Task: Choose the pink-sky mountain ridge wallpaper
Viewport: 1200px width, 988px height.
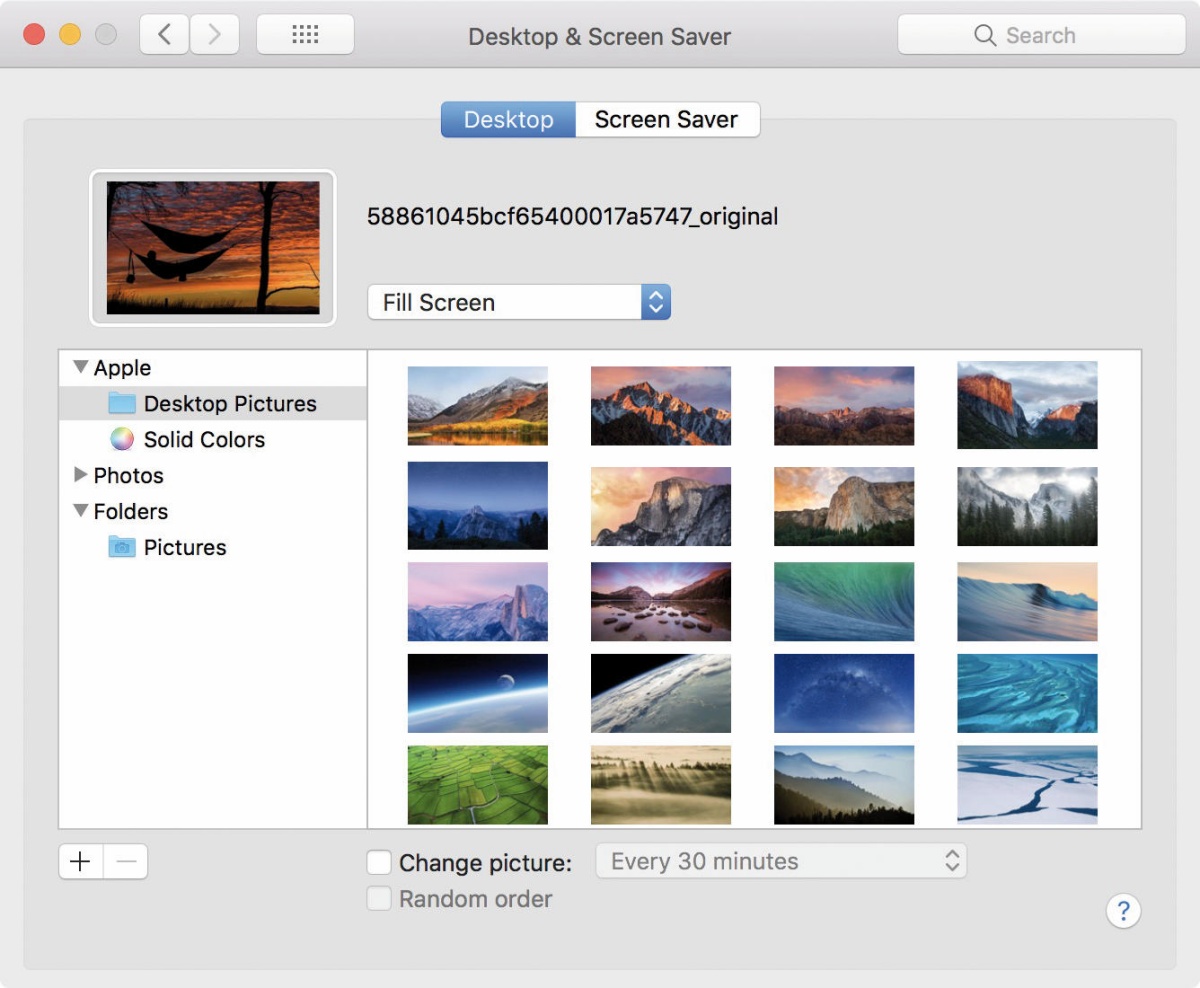Action: (x=844, y=406)
